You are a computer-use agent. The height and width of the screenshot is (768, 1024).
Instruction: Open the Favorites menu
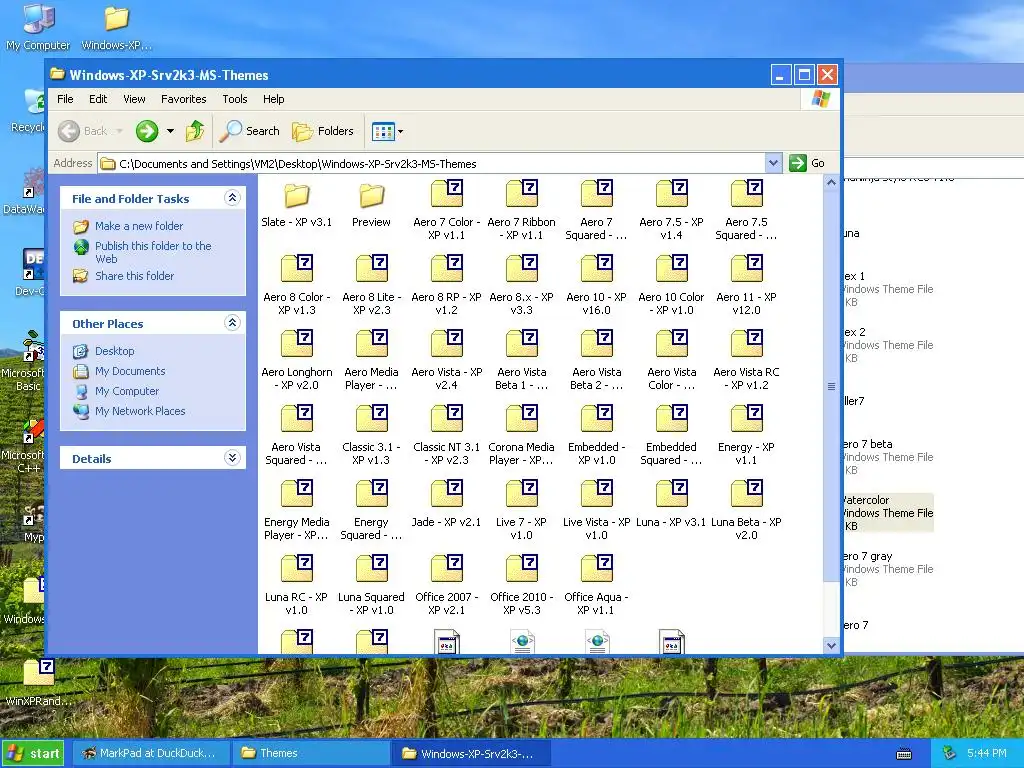[x=184, y=99]
